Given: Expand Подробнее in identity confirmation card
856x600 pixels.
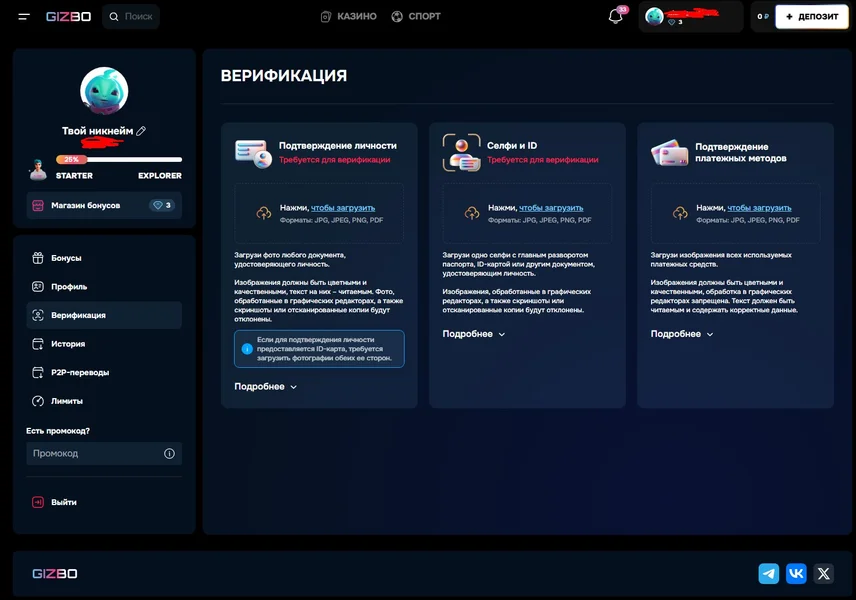Looking at the screenshot, I should (x=265, y=387).
